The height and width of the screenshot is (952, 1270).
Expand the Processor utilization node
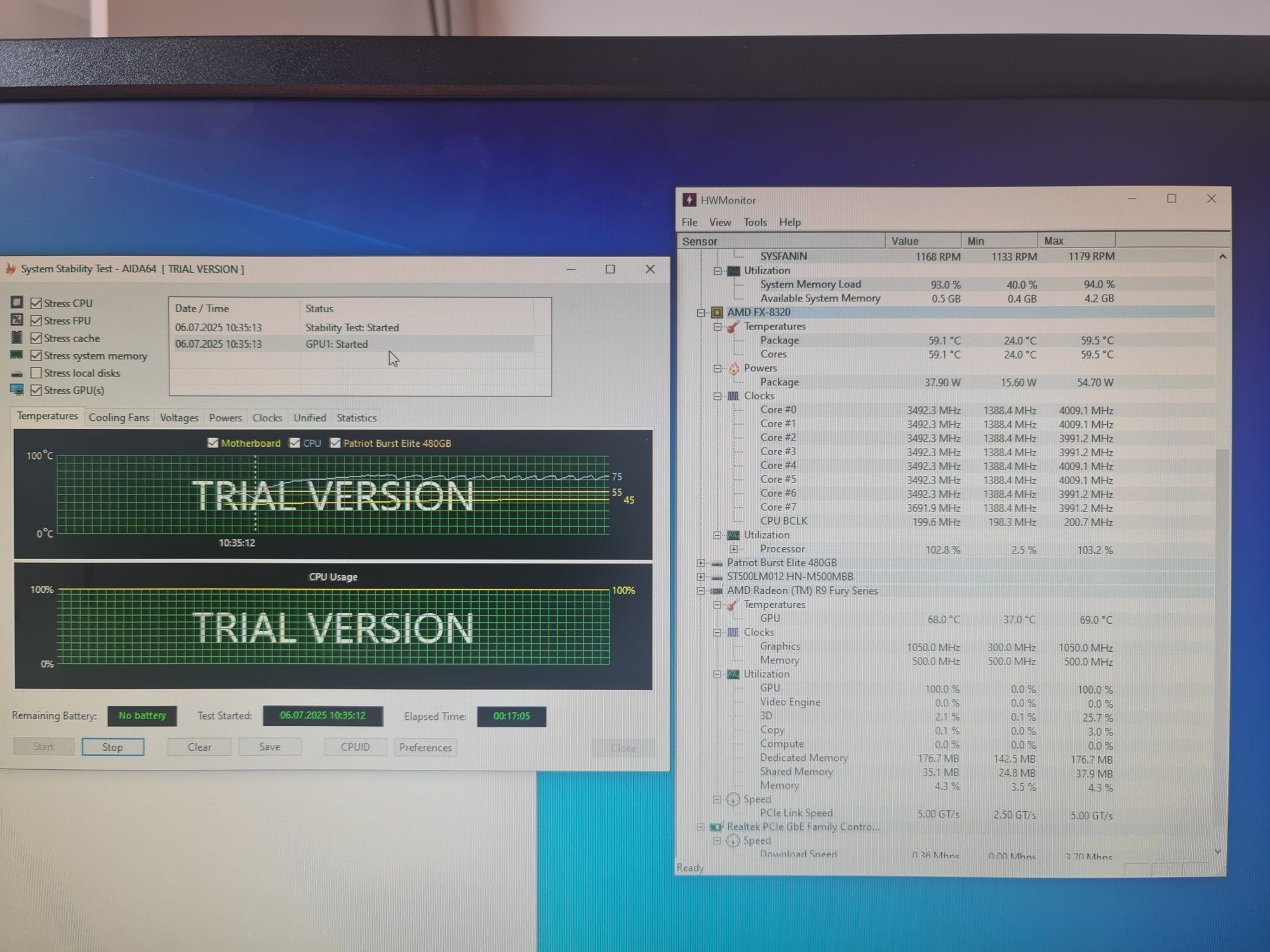click(733, 549)
